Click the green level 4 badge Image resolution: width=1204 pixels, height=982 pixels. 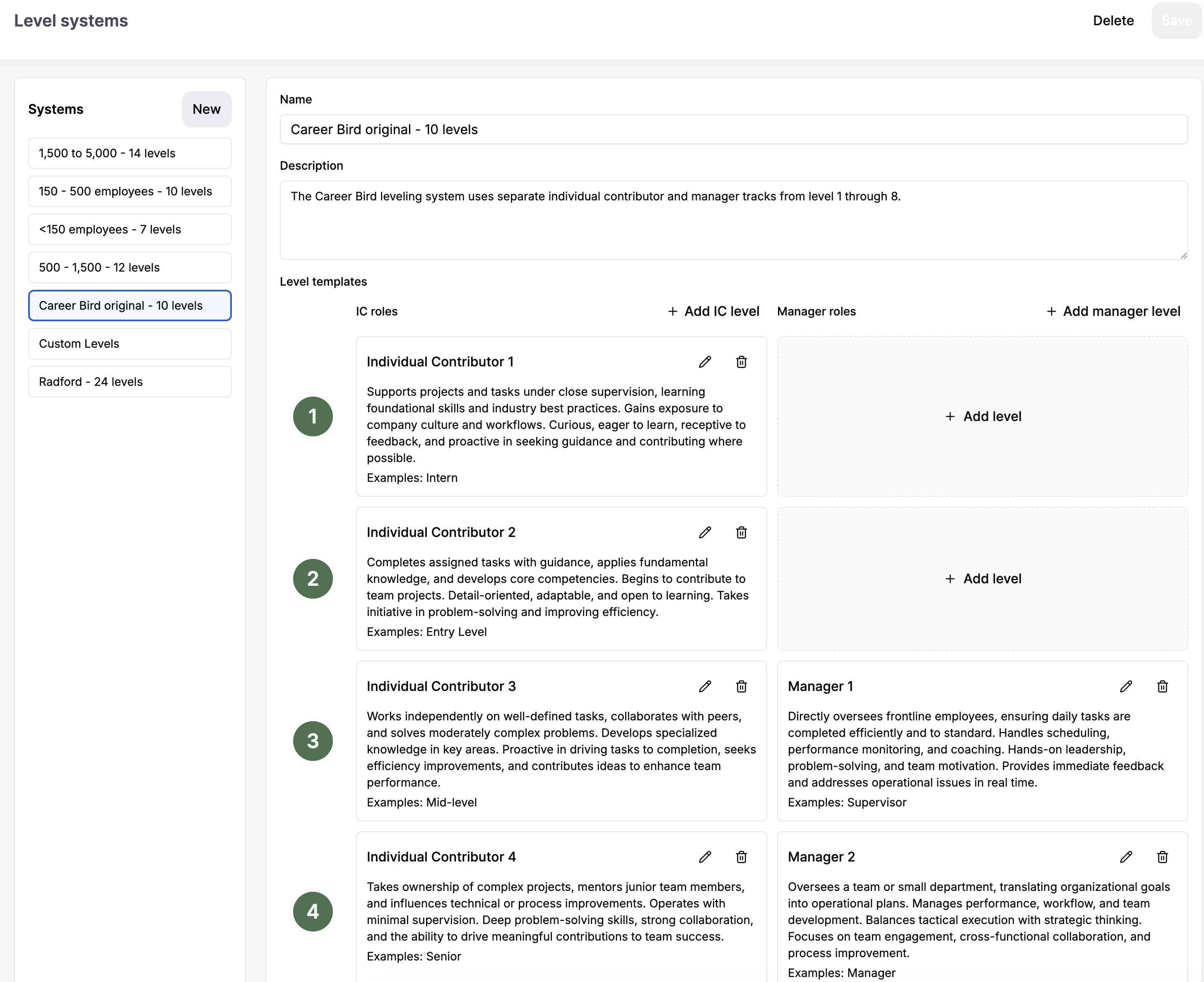tap(313, 912)
